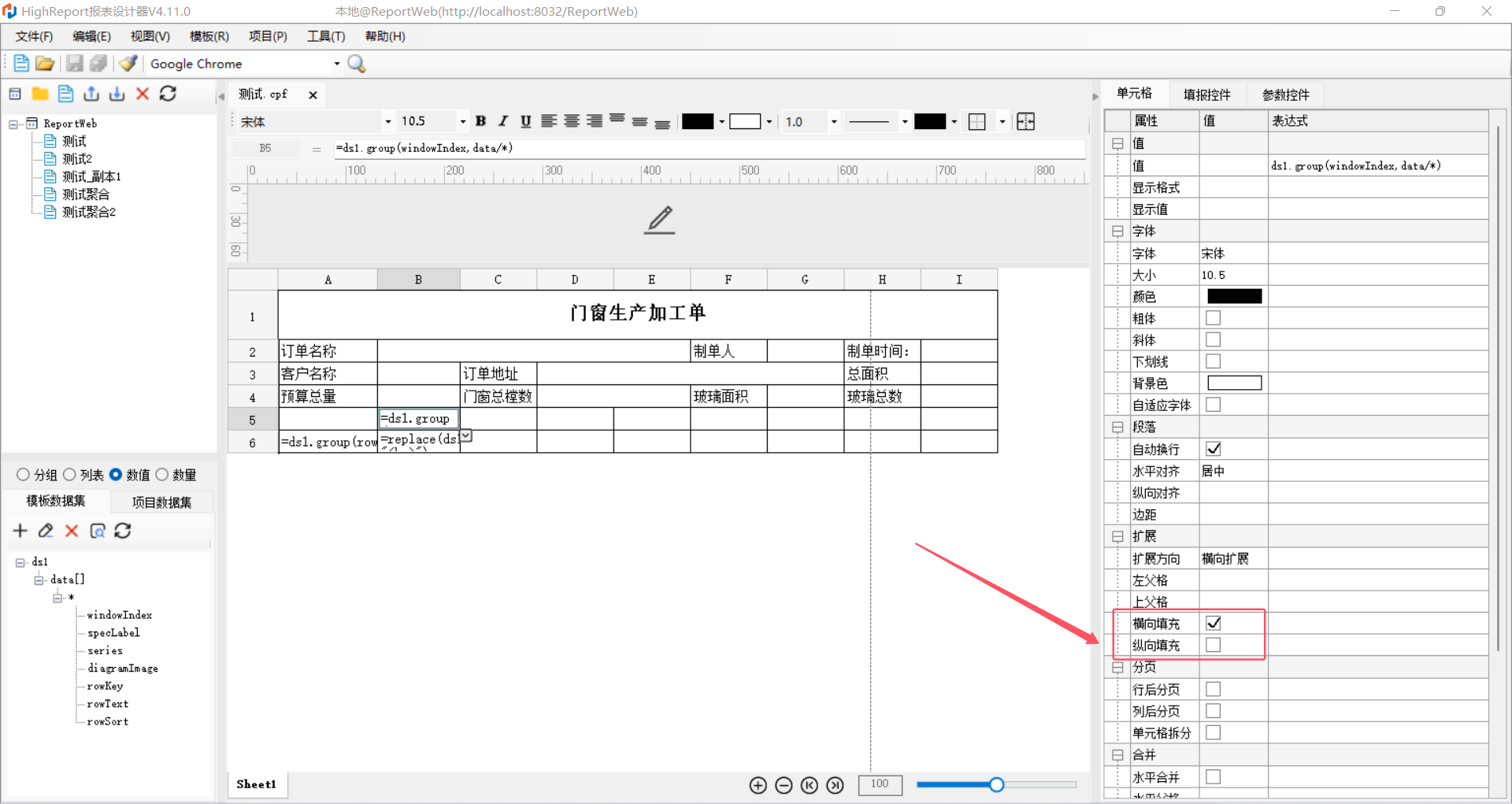Align text right
The image size is (1512, 804).
595,121
